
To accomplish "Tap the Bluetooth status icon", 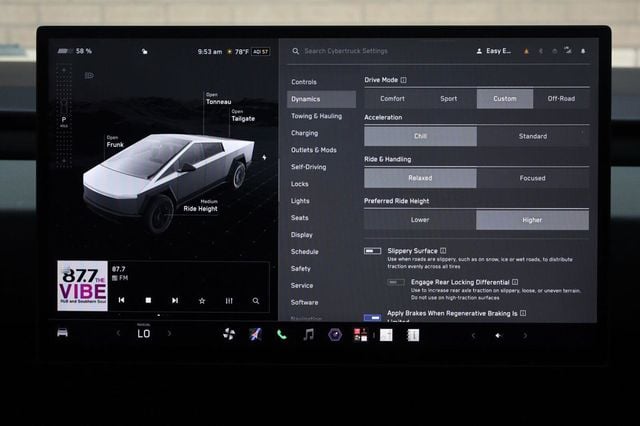I will [x=541, y=51].
